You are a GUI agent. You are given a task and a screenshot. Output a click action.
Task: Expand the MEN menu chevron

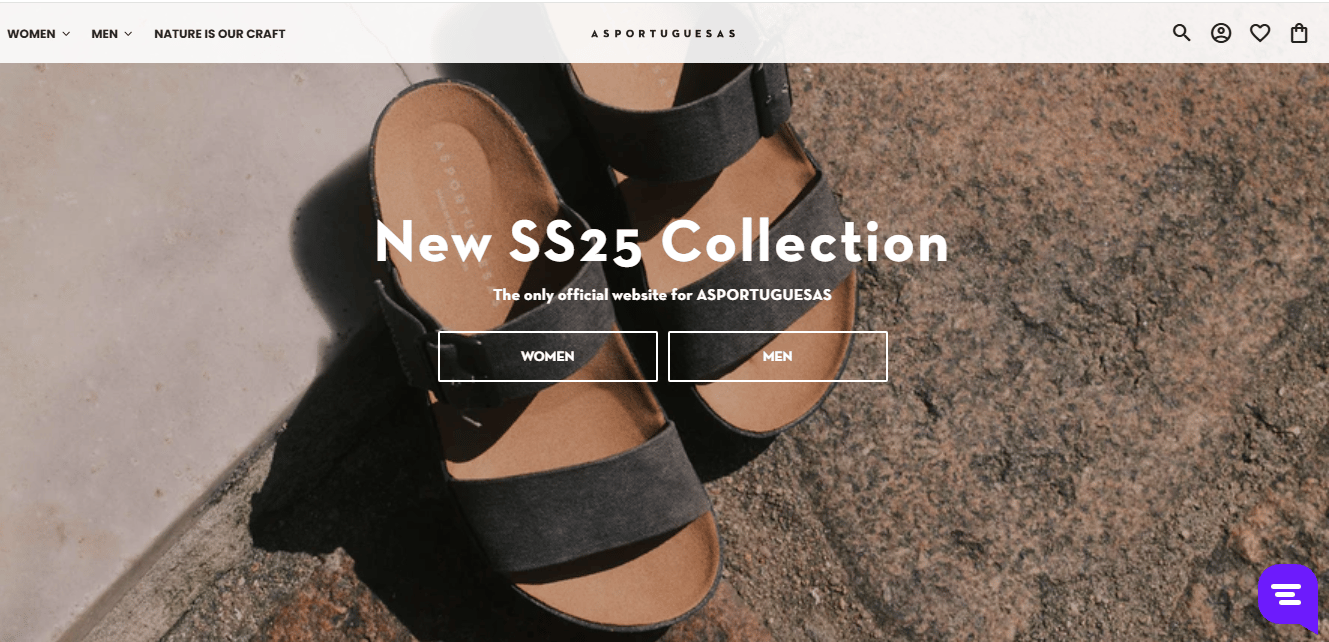pos(128,34)
